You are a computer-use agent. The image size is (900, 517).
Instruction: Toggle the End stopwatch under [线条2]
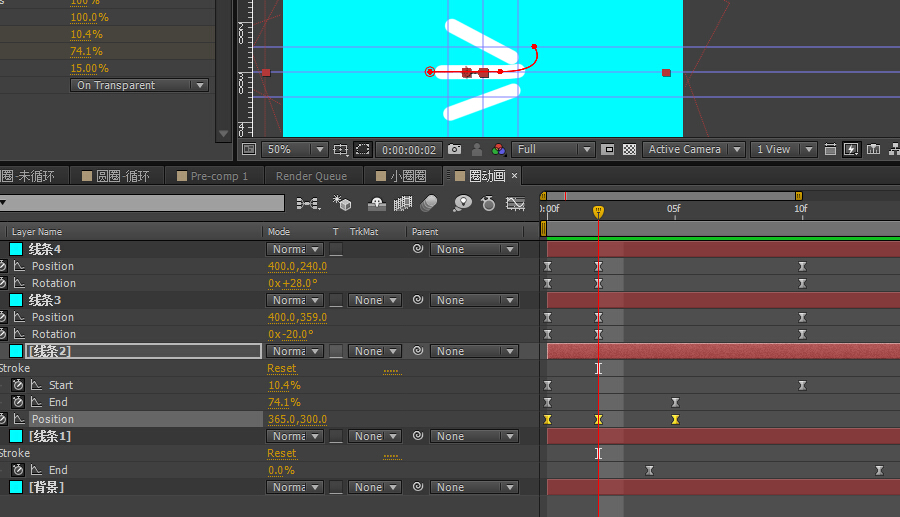[18, 402]
